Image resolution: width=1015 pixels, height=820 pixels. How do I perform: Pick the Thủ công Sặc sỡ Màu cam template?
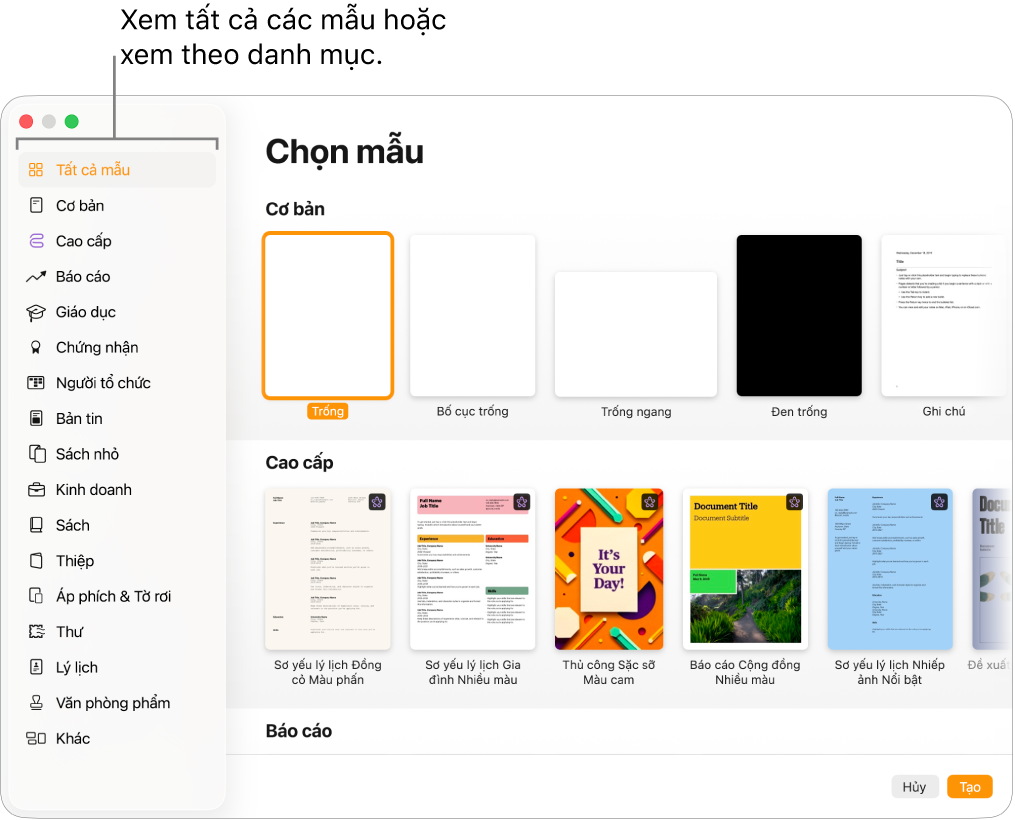608,569
